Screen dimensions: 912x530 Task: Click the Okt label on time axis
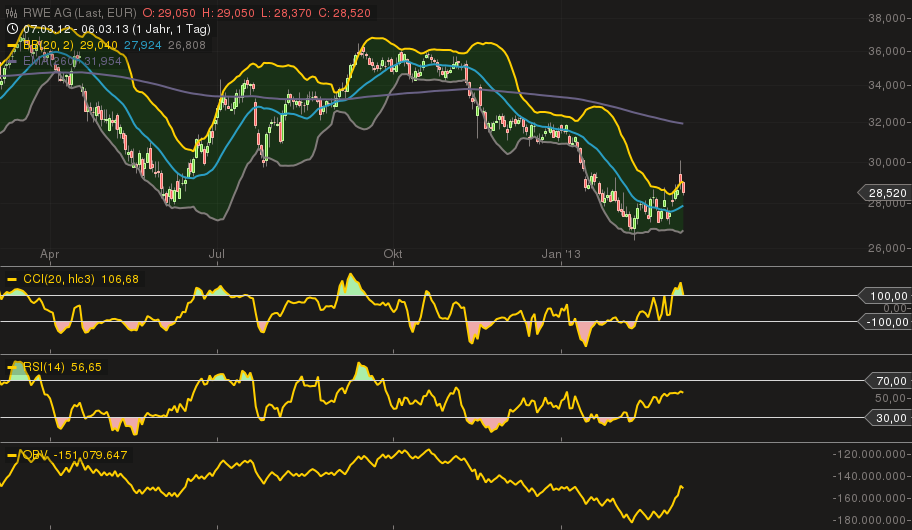[x=393, y=255]
